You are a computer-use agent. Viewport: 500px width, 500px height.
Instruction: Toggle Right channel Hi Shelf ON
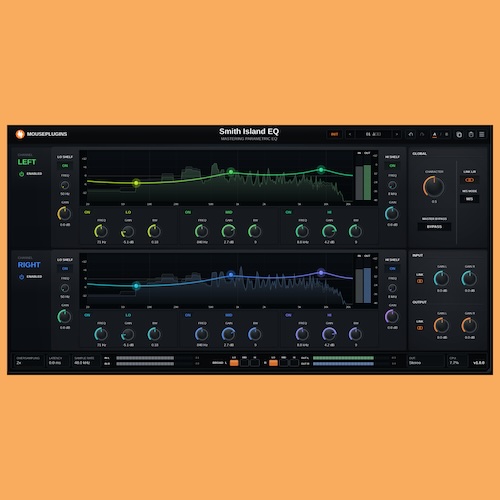click(392, 268)
